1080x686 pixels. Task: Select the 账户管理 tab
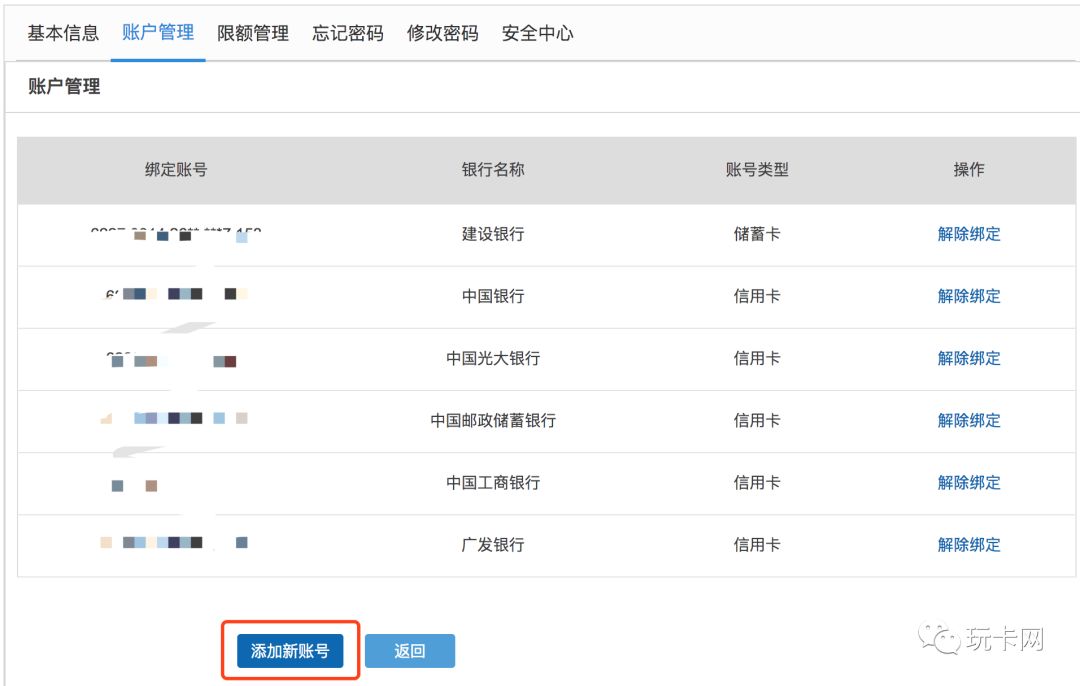pos(158,32)
